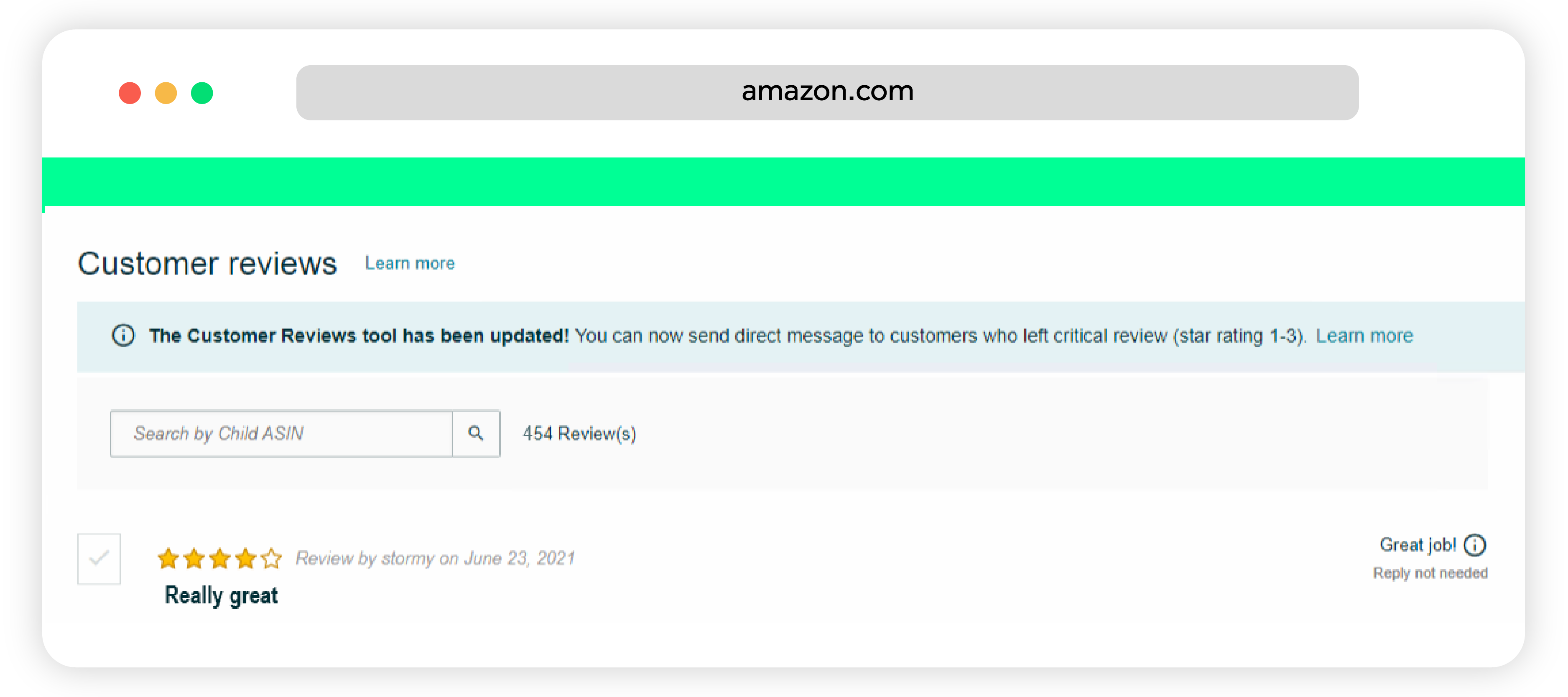
Task: Open Learn more link in update banner
Action: point(1364,336)
